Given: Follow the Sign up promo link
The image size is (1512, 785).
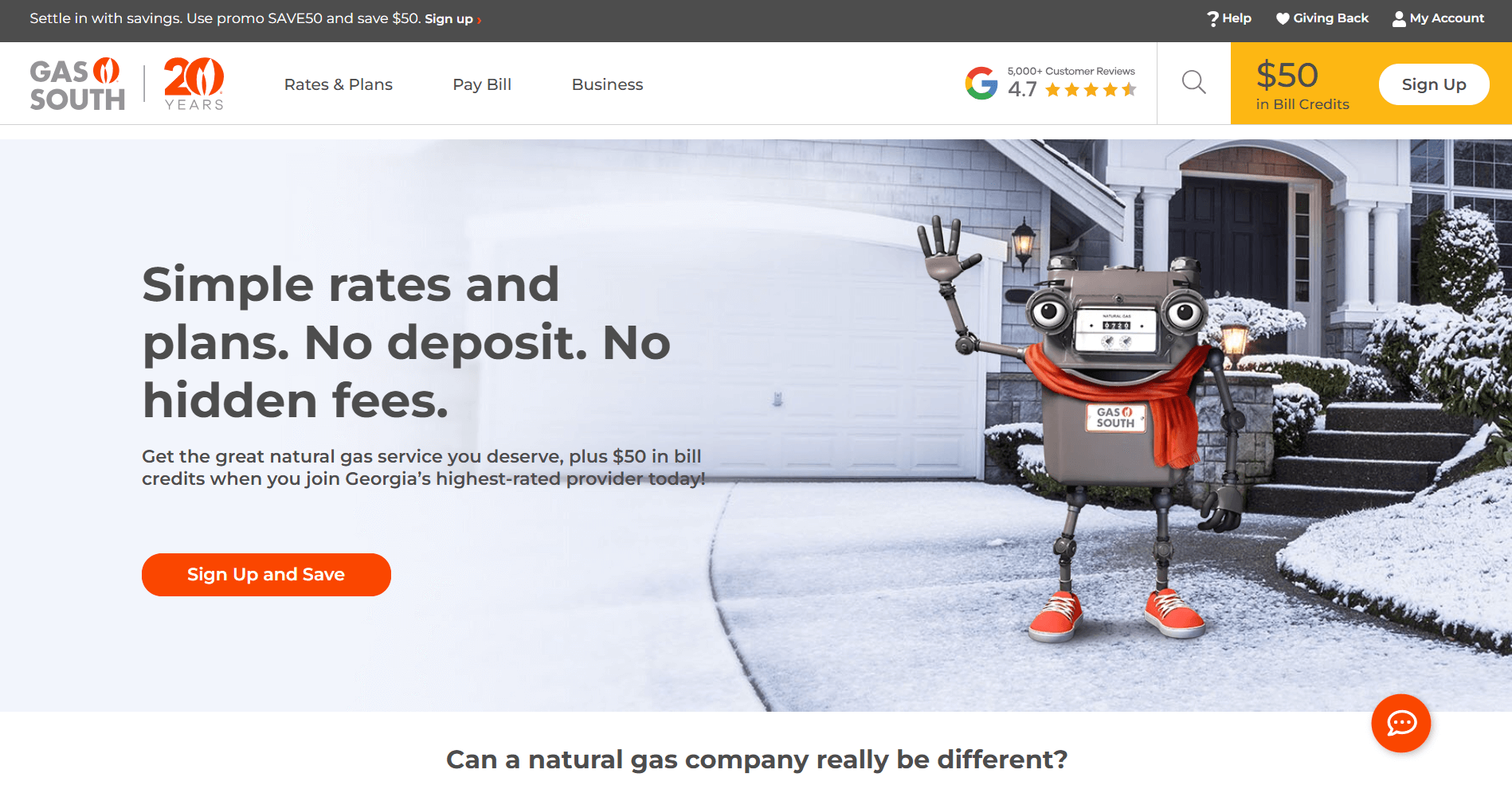Looking at the screenshot, I should click(x=449, y=18).
